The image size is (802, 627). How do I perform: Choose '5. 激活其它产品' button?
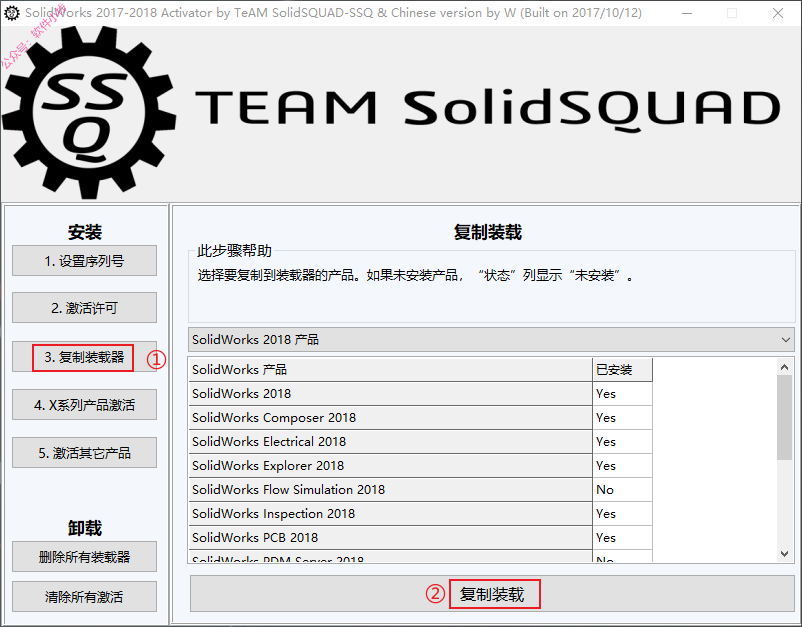[84, 453]
